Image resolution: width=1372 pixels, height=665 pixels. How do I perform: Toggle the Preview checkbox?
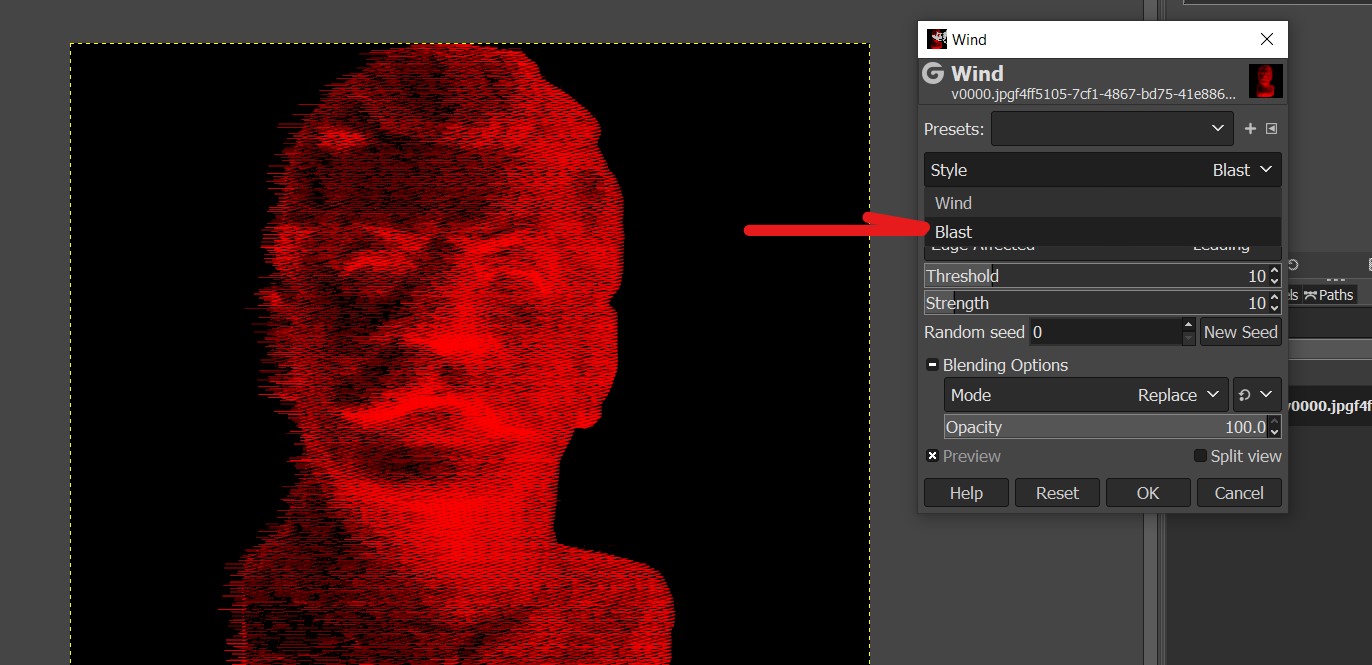point(932,456)
